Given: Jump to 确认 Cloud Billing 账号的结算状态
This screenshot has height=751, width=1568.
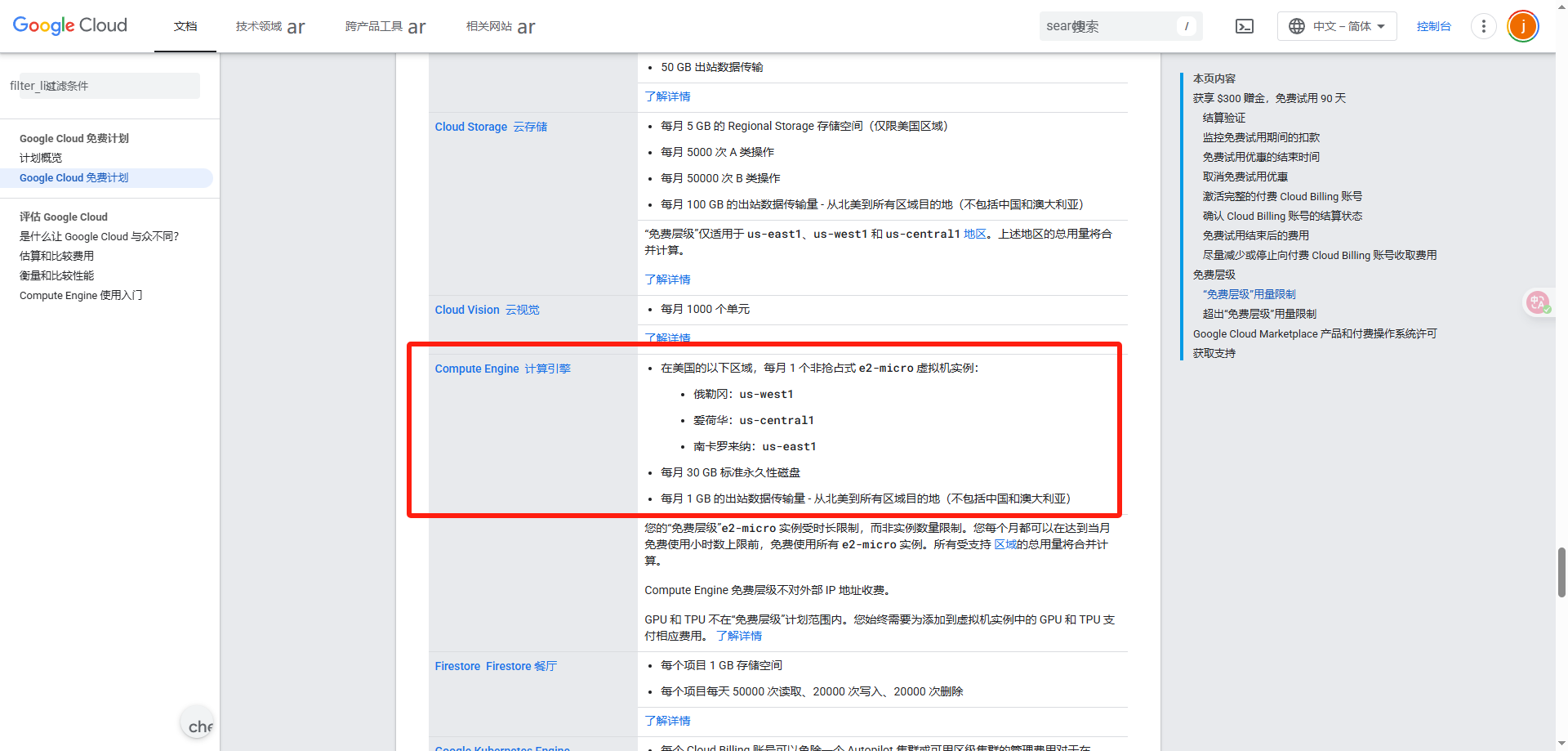Looking at the screenshot, I should pyautogui.click(x=1282, y=216).
